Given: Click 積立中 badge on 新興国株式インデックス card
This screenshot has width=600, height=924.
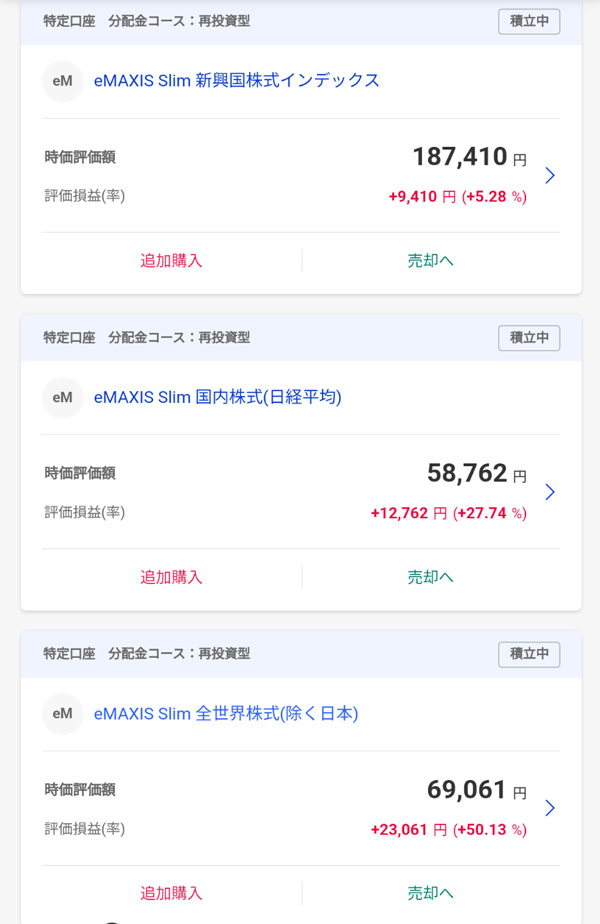Looking at the screenshot, I should (x=529, y=21).
